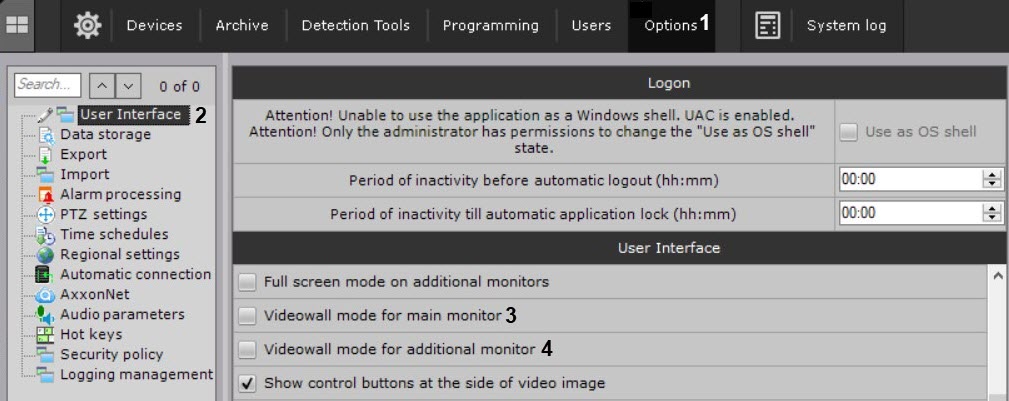1009x401 pixels.
Task: Click the User Interface panel scrollbar
Action: click(x=997, y=330)
